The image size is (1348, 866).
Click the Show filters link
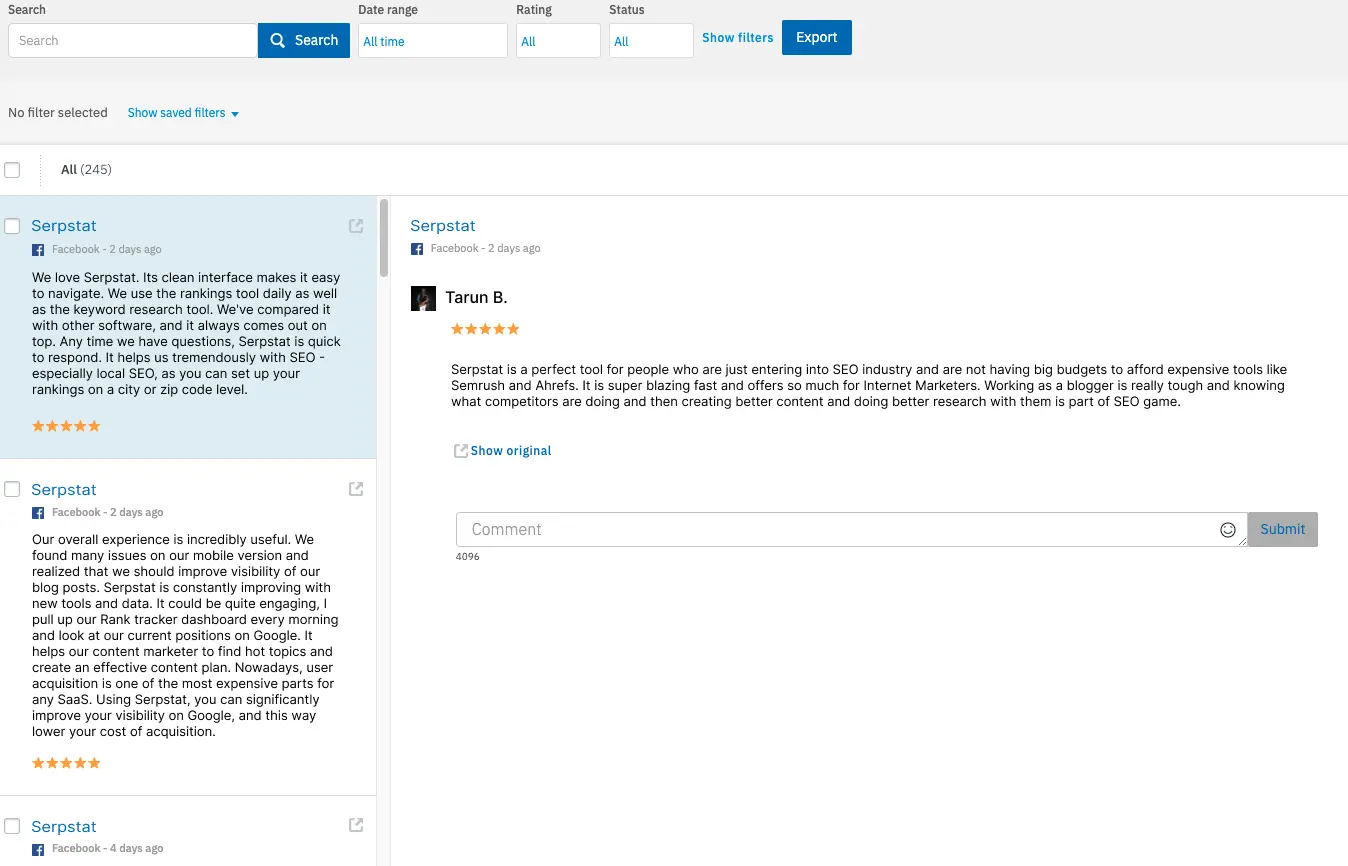click(x=738, y=38)
